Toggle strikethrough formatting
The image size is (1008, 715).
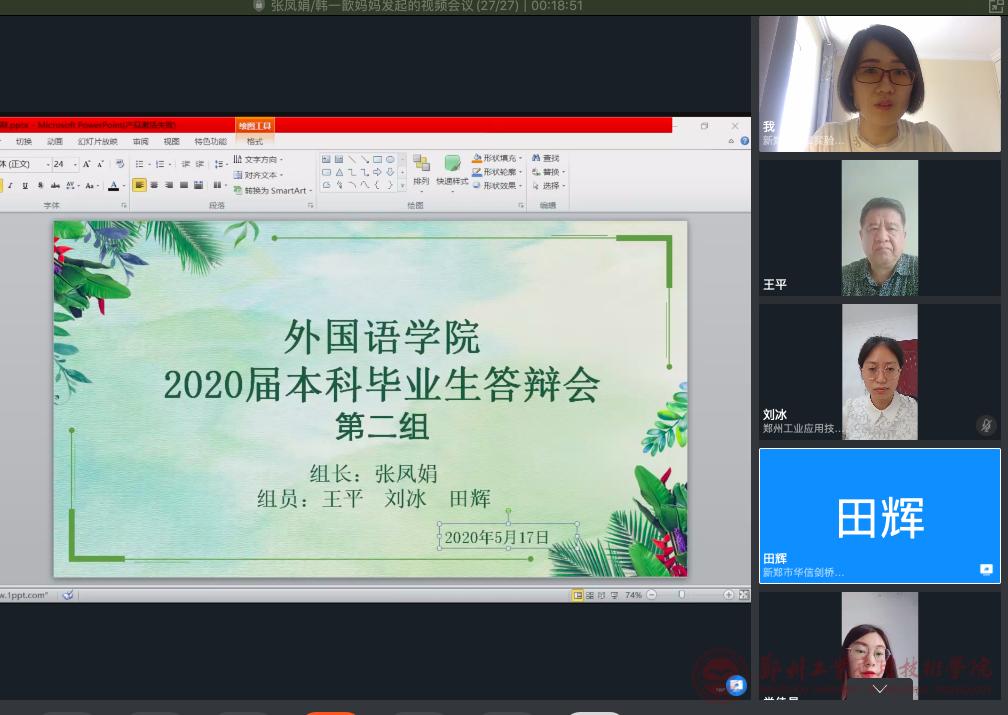(x=55, y=186)
